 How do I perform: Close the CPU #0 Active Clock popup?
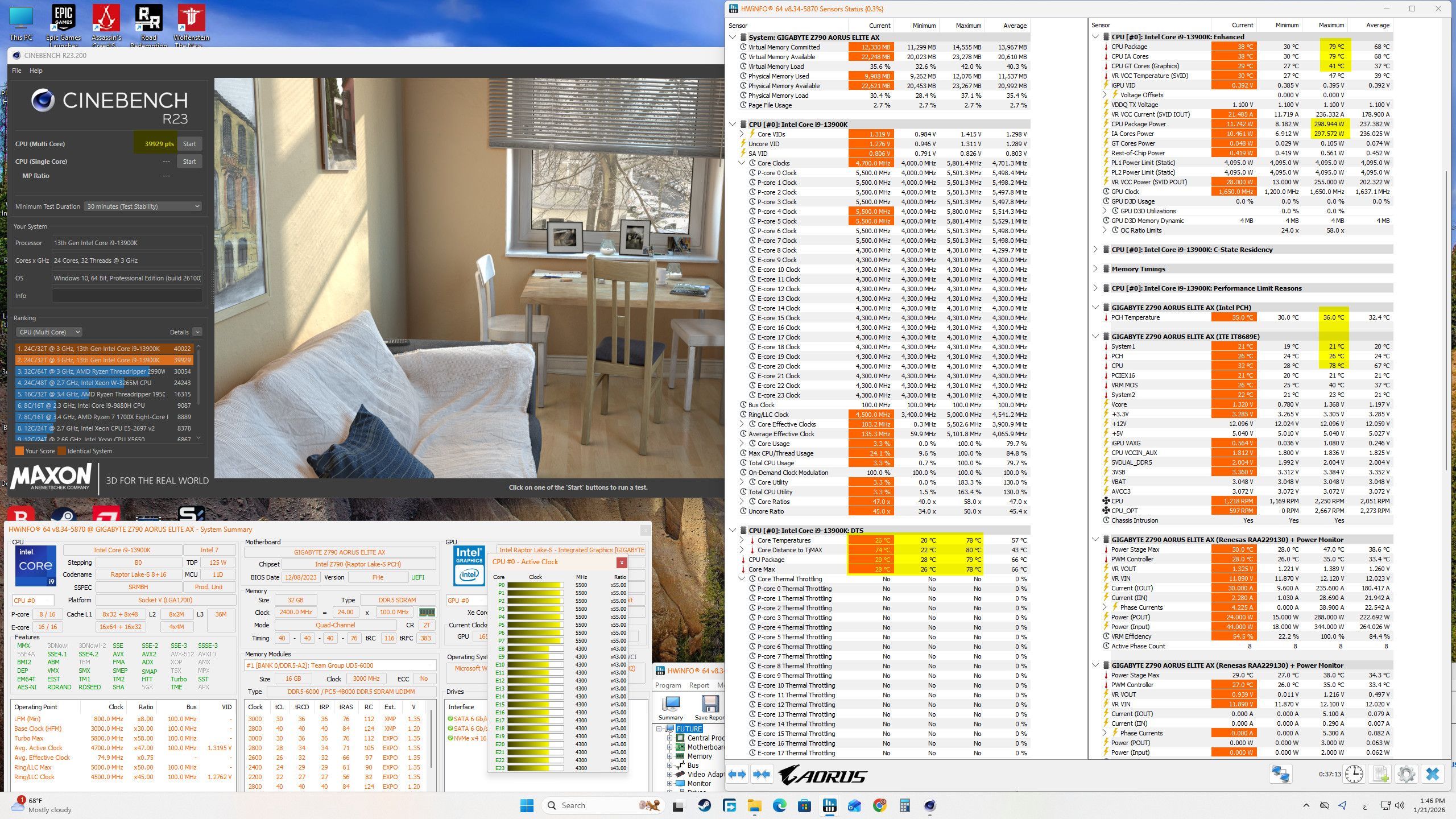pos(622,562)
